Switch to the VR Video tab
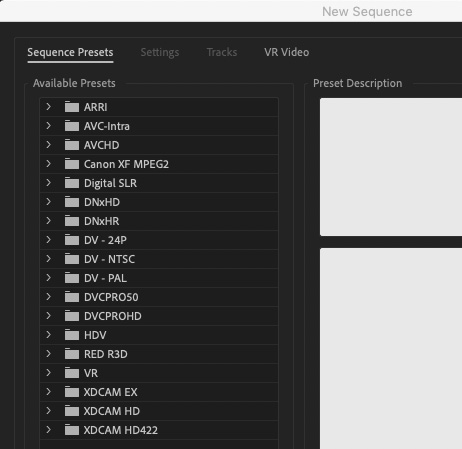The image size is (462, 449). [x=287, y=52]
